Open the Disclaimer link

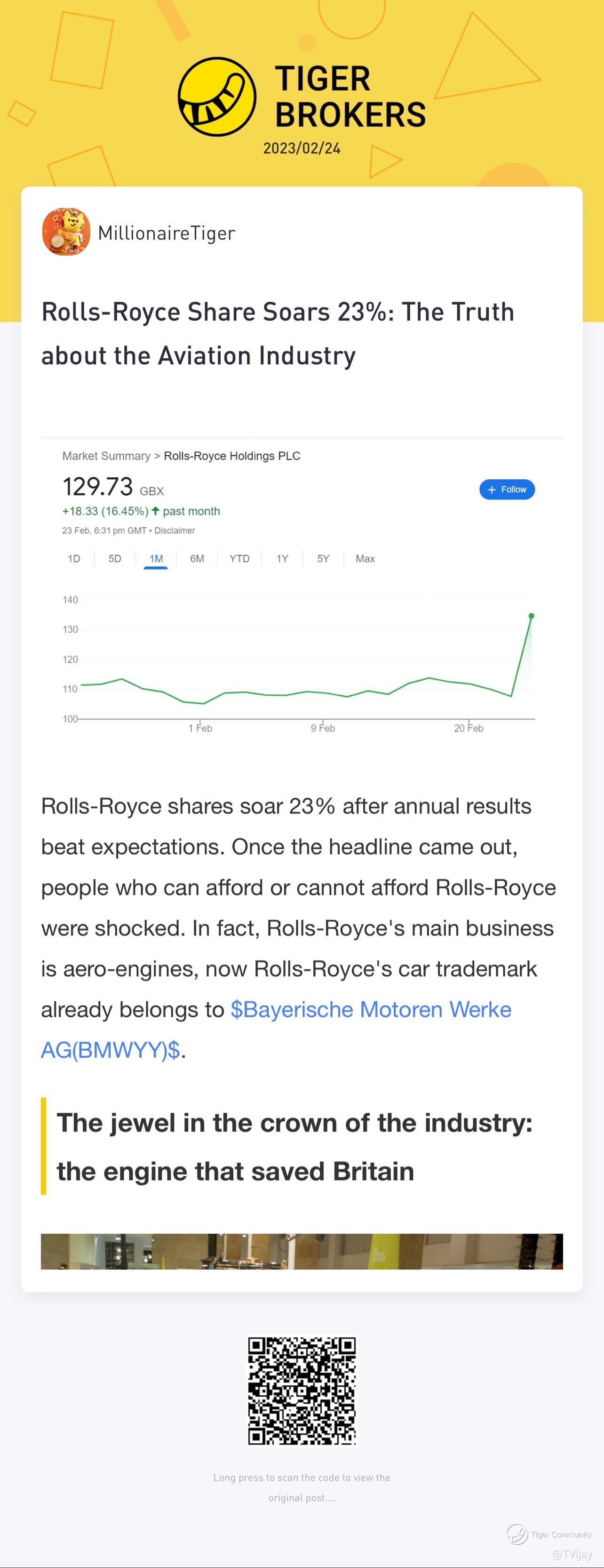175,531
